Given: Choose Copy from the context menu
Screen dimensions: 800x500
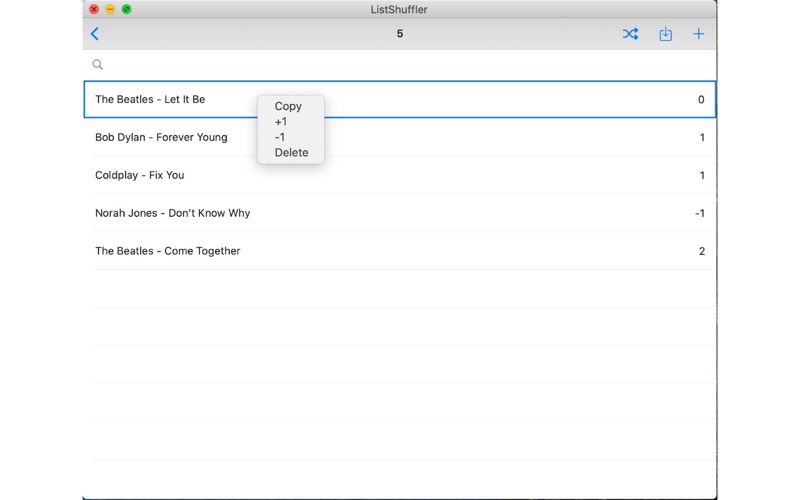Looking at the screenshot, I should coord(288,106).
